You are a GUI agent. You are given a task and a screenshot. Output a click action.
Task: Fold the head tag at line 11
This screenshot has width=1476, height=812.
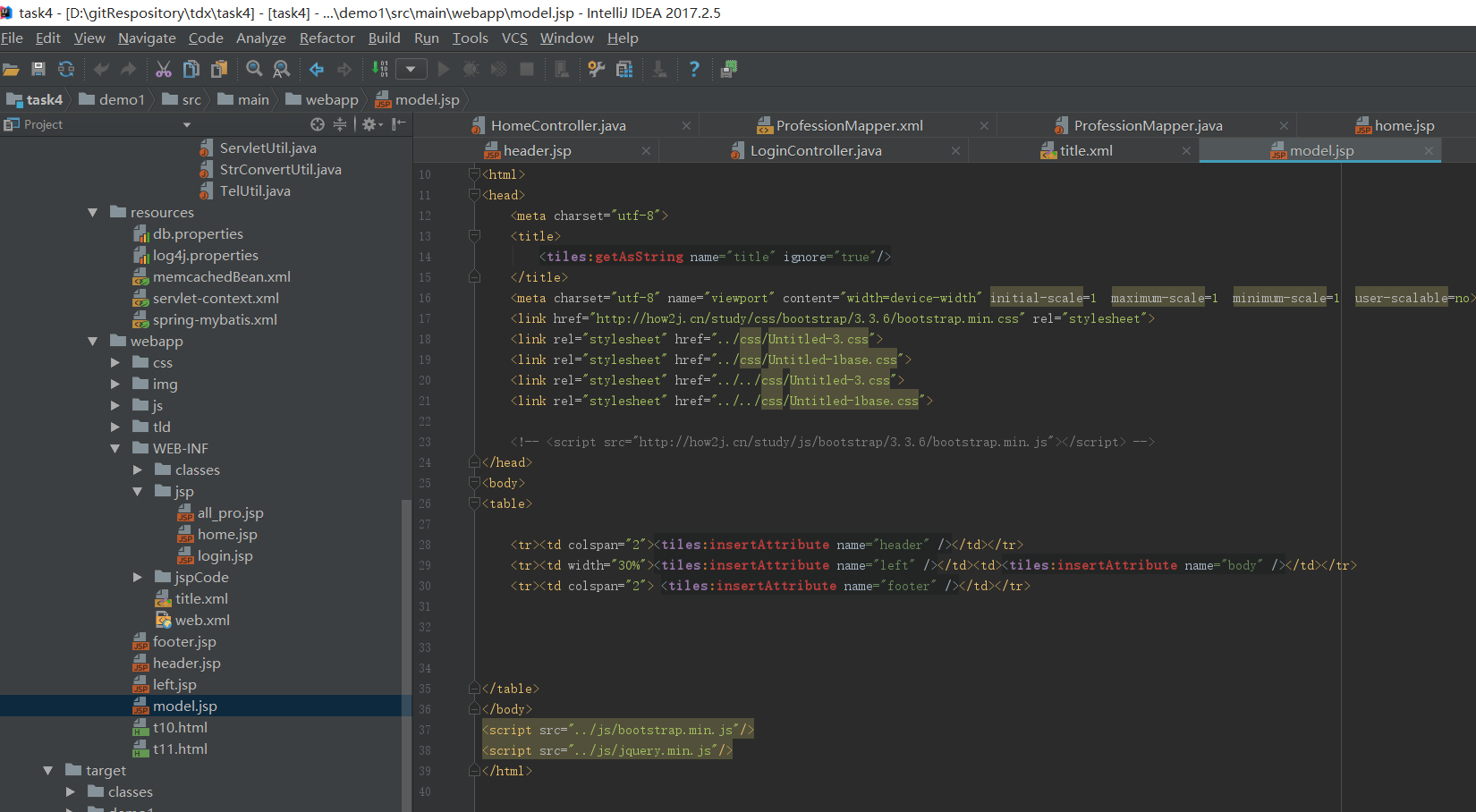click(475, 195)
